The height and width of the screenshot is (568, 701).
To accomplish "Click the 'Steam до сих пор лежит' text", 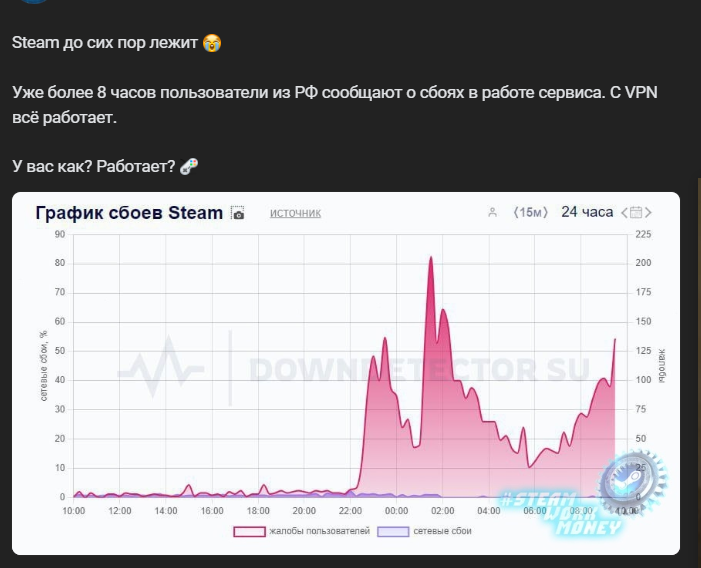I will tap(105, 42).
